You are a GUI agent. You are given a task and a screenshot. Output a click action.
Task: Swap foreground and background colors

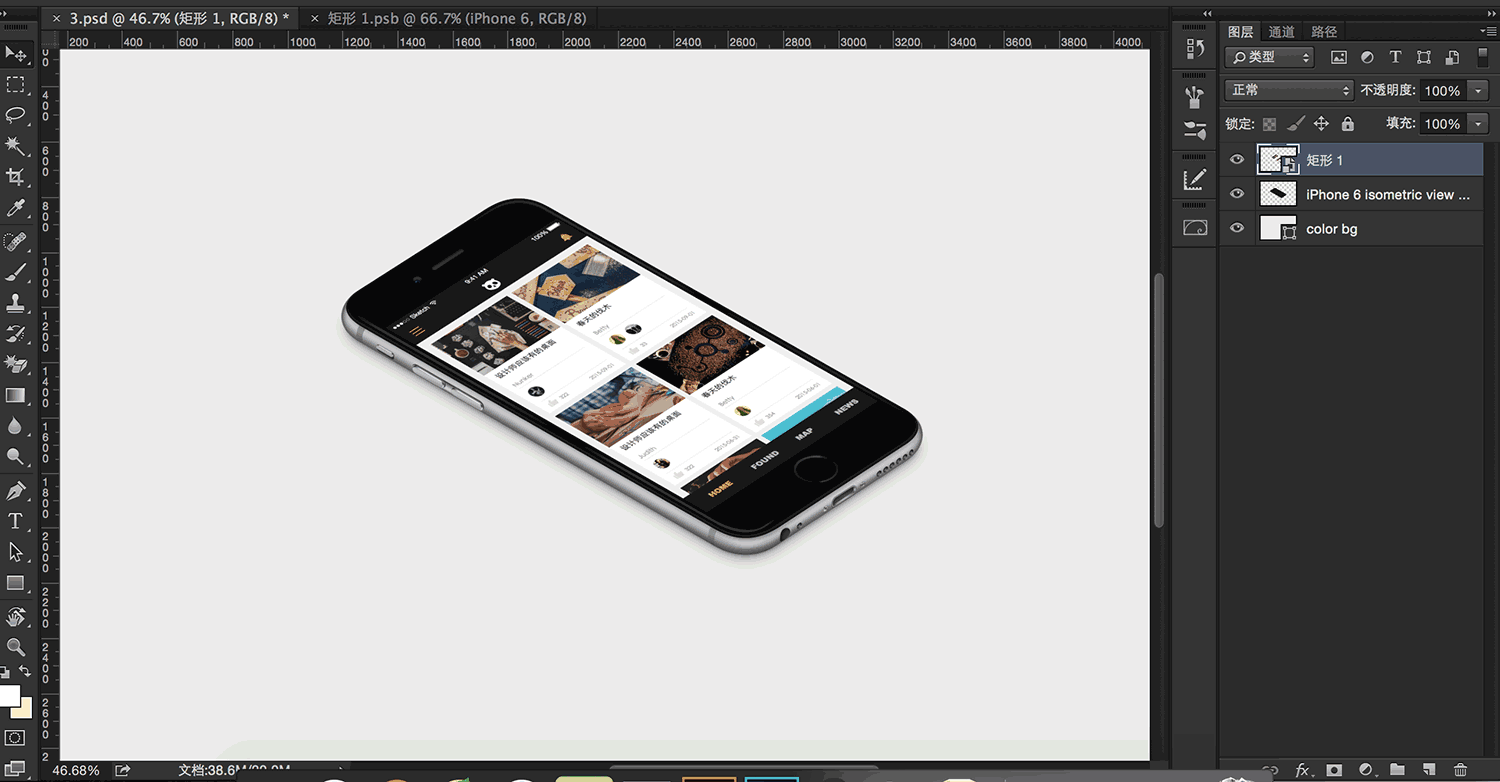coord(26,673)
